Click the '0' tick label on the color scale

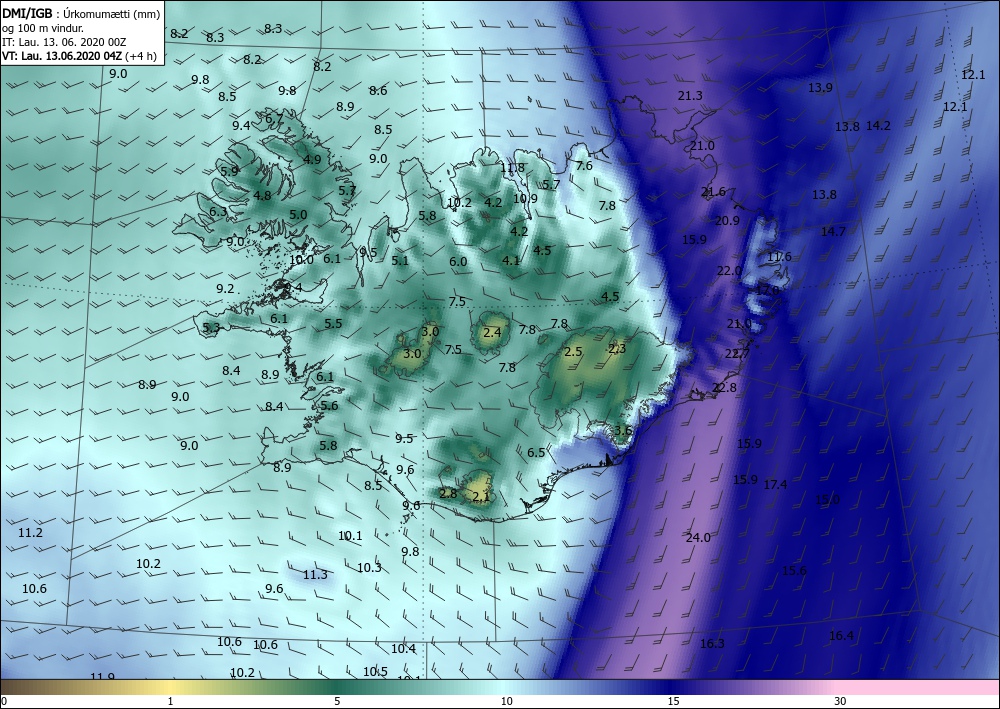pyautogui.click(x=4, y=702)
